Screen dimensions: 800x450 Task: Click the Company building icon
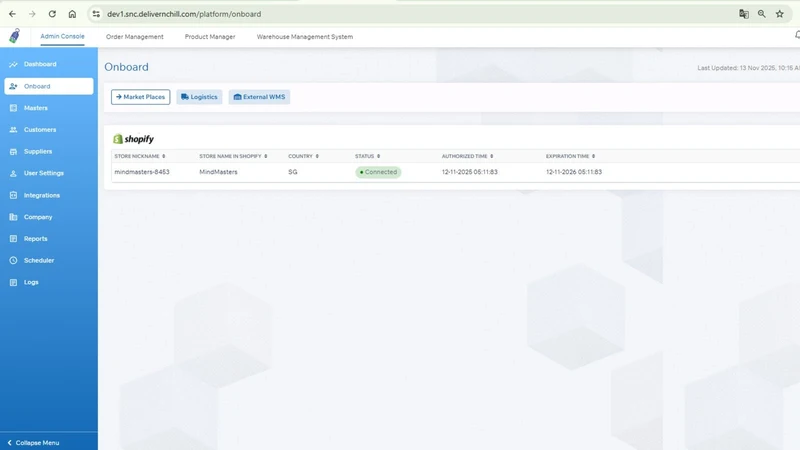[13, 217]
